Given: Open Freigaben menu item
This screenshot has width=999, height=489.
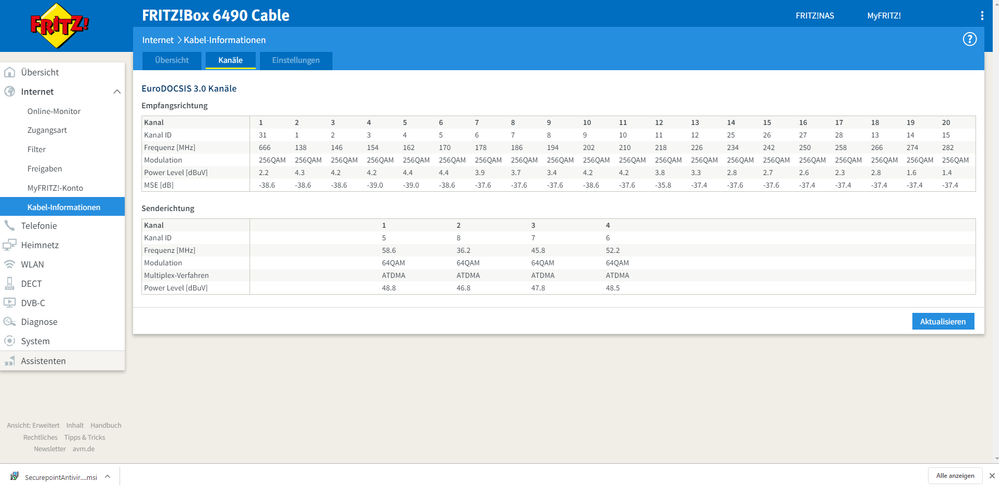Looking at the screenshot, I should tap(44, 169).
